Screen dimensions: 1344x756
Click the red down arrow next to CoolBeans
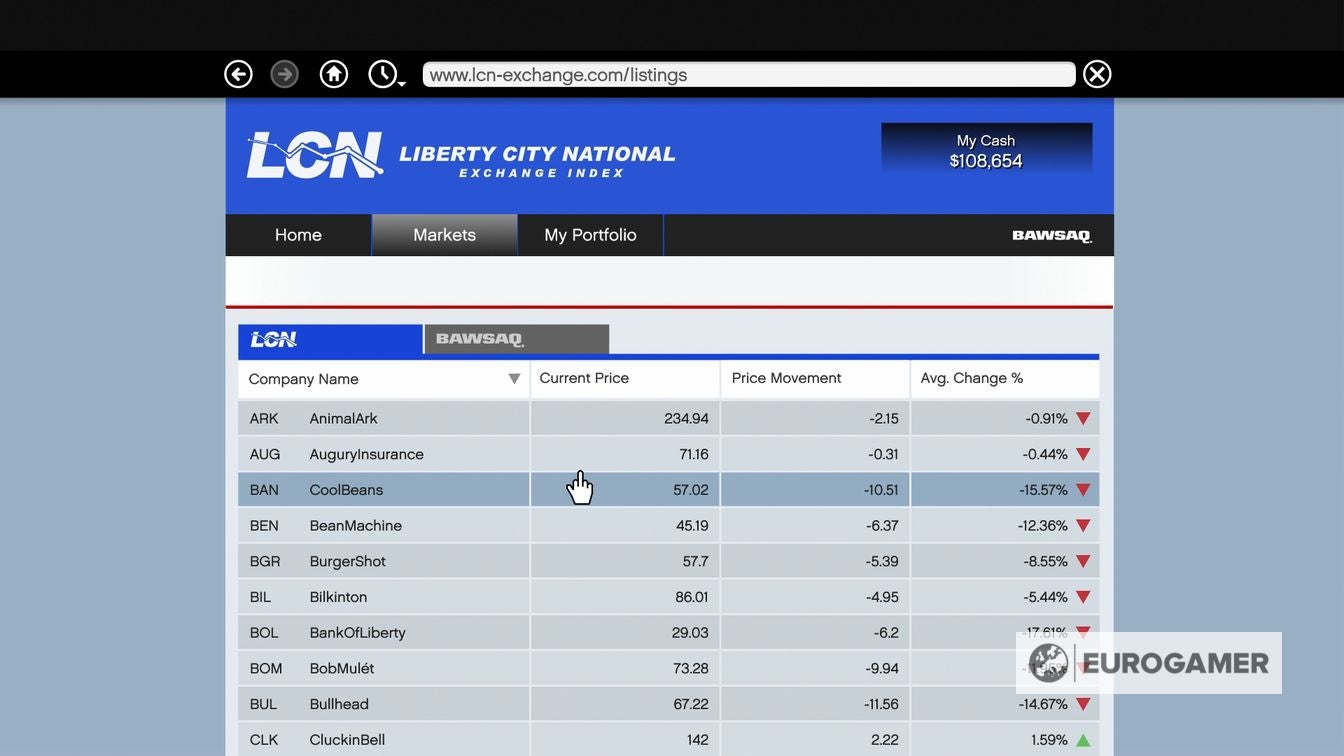click(x=1082, y=489)
